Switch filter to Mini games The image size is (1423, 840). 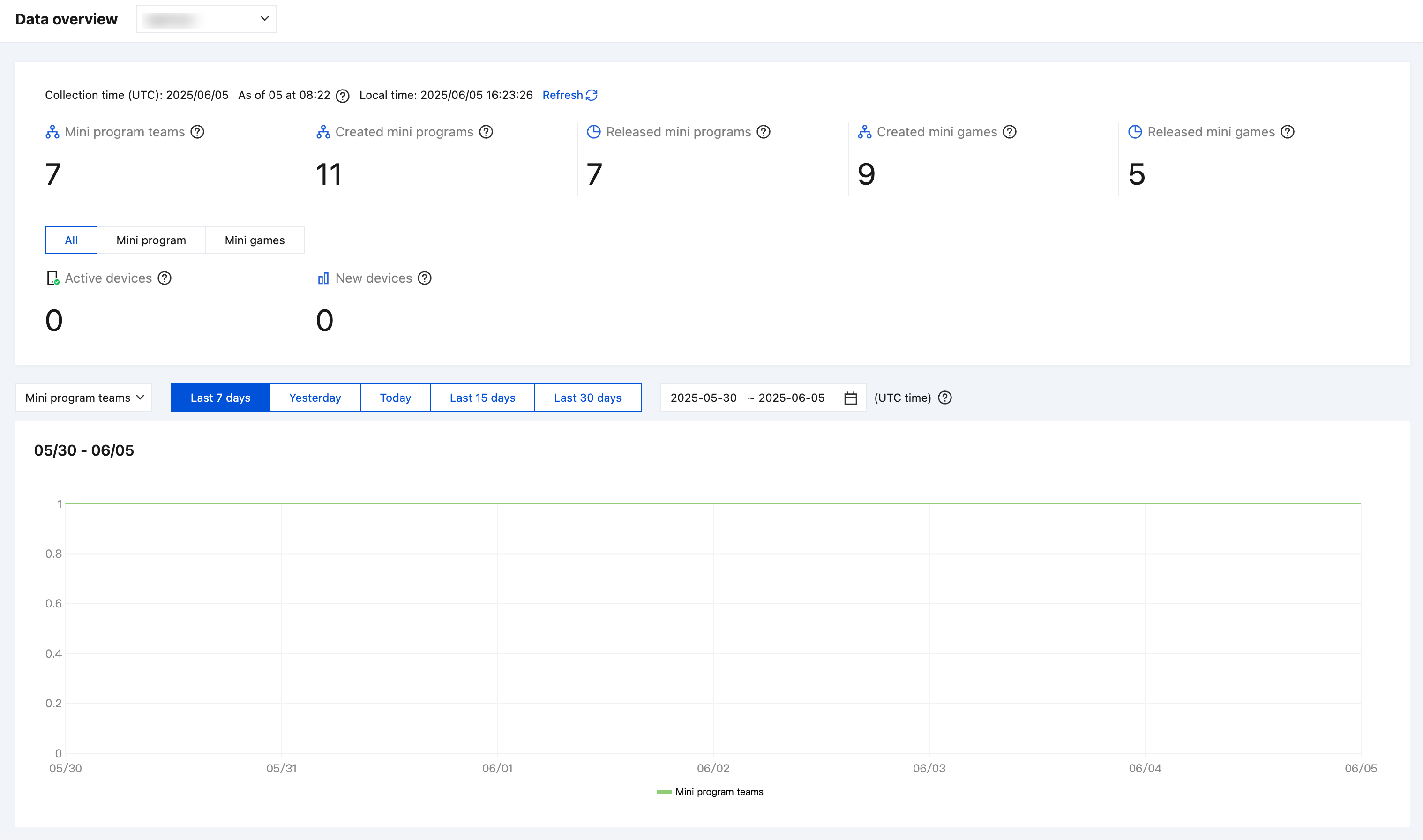tap(255, 240)
